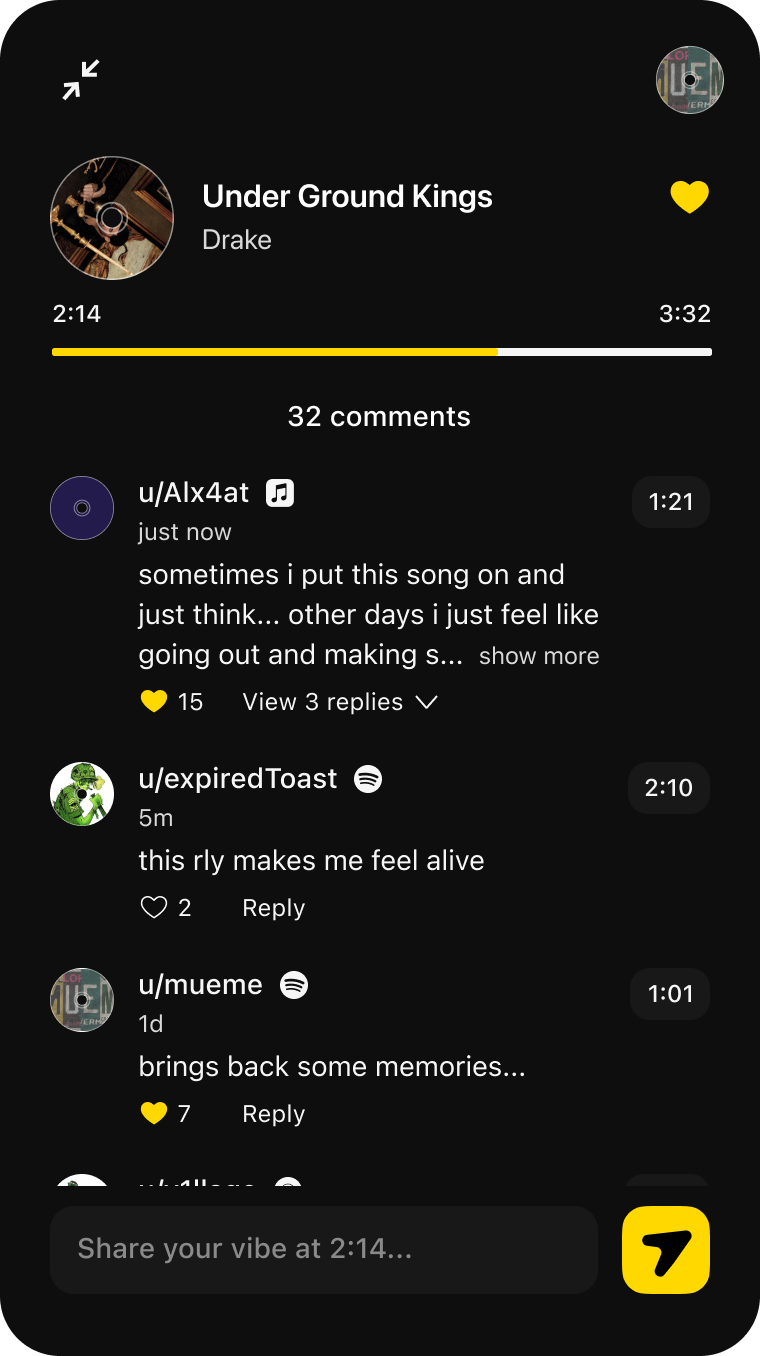Screen dimensions: 760x1356
Task: Jump to the 1:01 timestamp
Action: (x=669, y=994)
